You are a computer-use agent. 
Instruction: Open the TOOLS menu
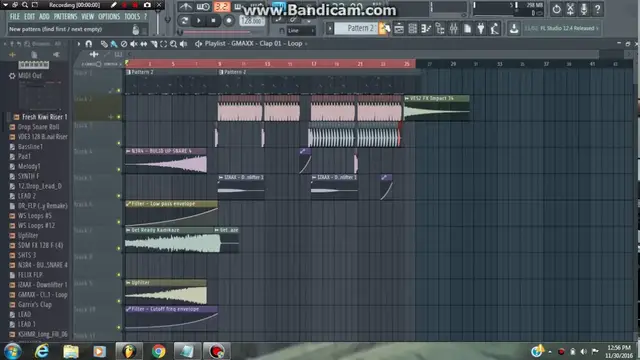[x=132, y=17]
